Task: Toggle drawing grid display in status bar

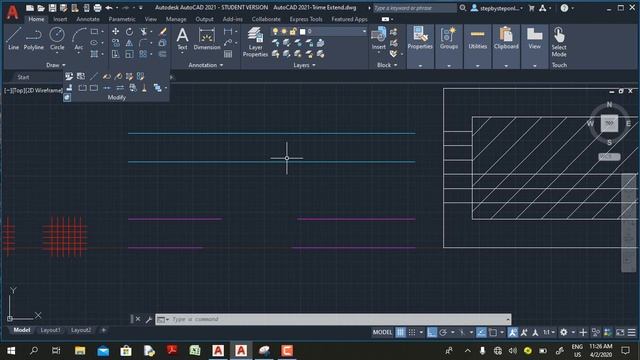Action: pyautogui.click(x=400, y=333)
